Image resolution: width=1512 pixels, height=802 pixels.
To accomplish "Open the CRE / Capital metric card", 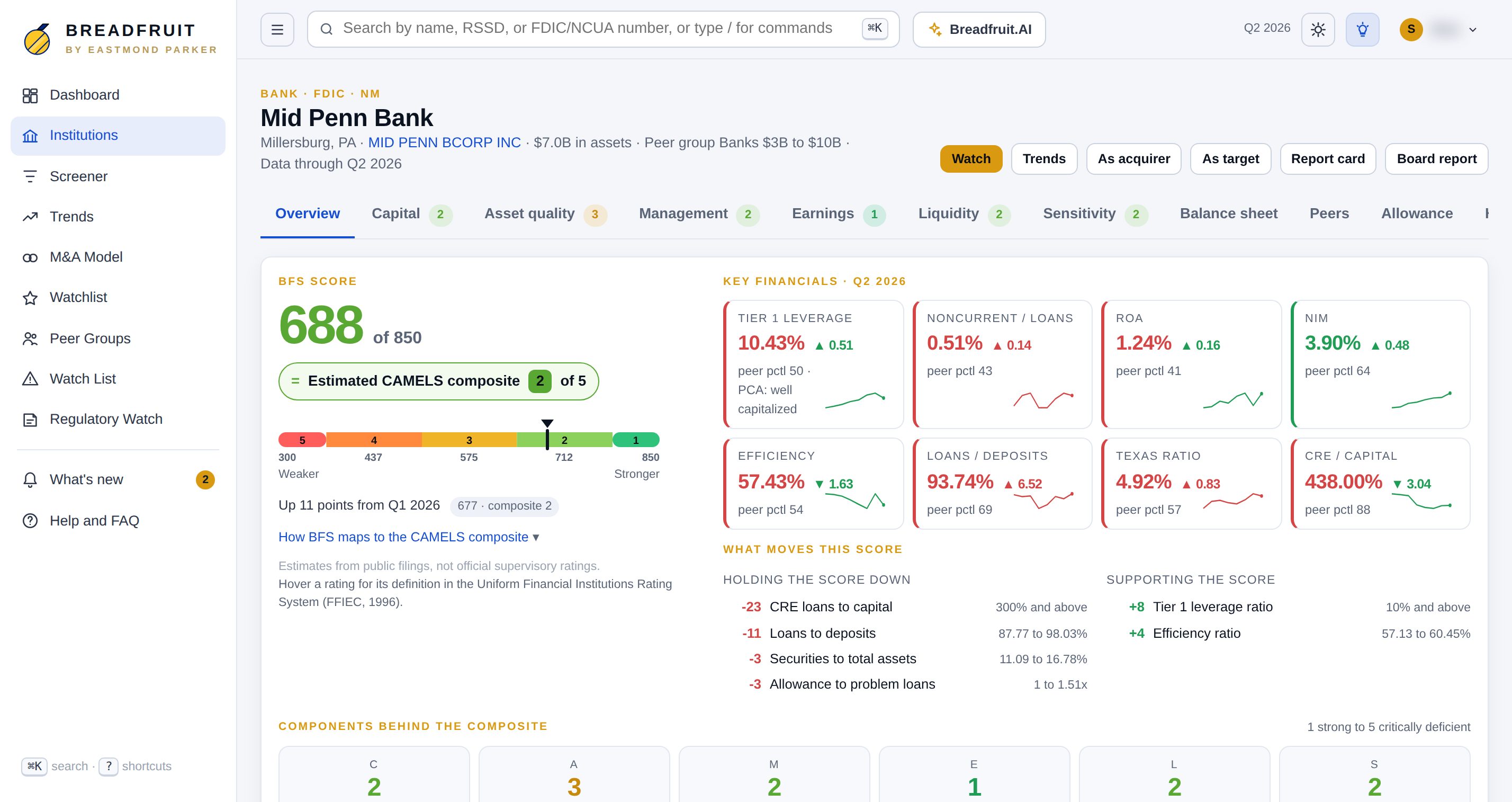I will tap(1381, 483).
